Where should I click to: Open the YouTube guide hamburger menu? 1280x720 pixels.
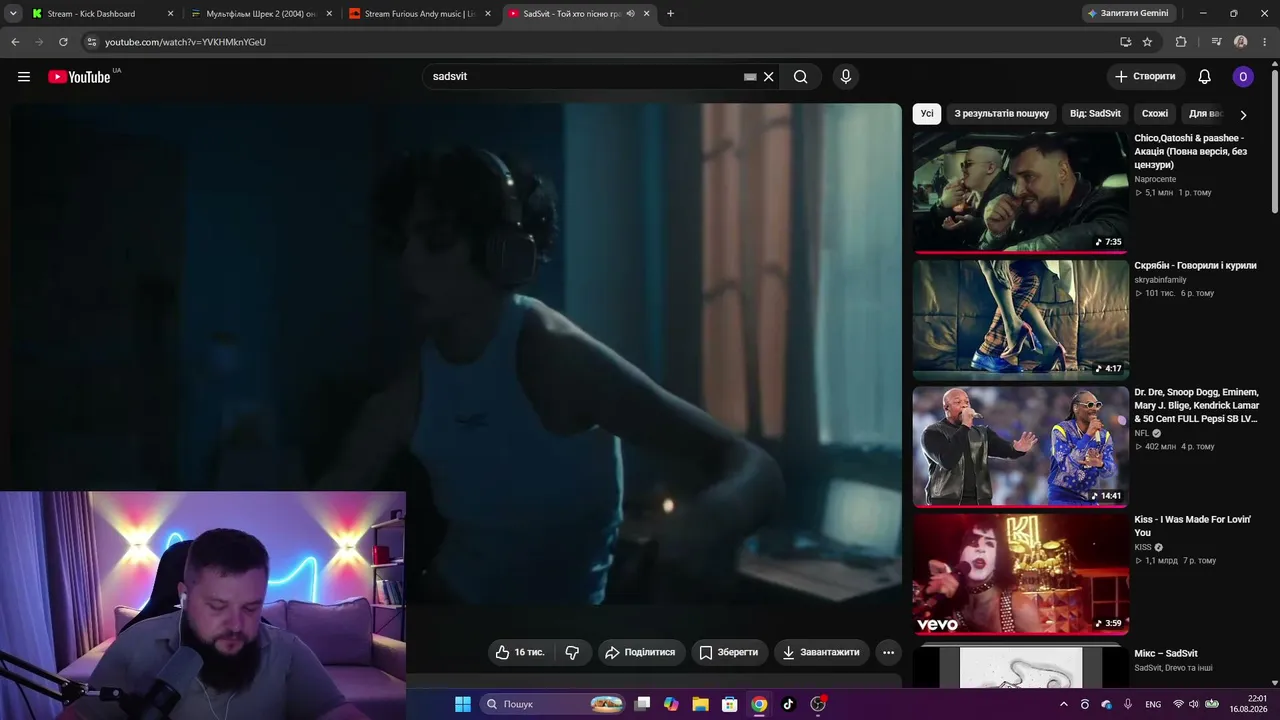coord(24,77)
